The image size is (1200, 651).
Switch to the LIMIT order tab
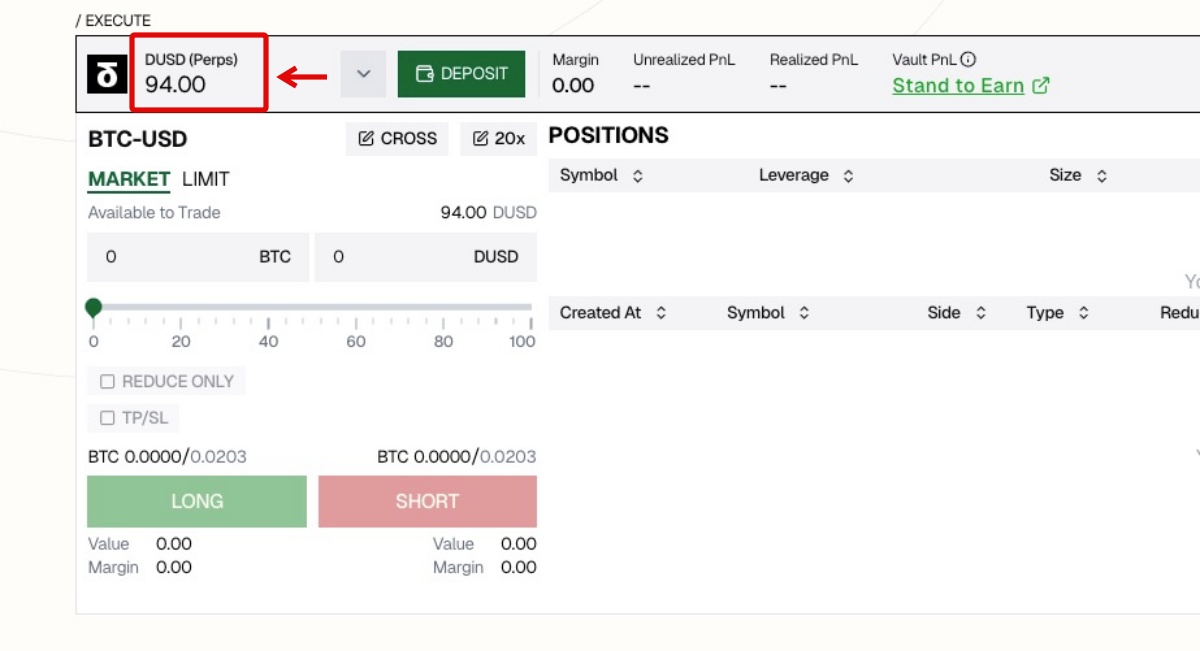pos(206,180)
